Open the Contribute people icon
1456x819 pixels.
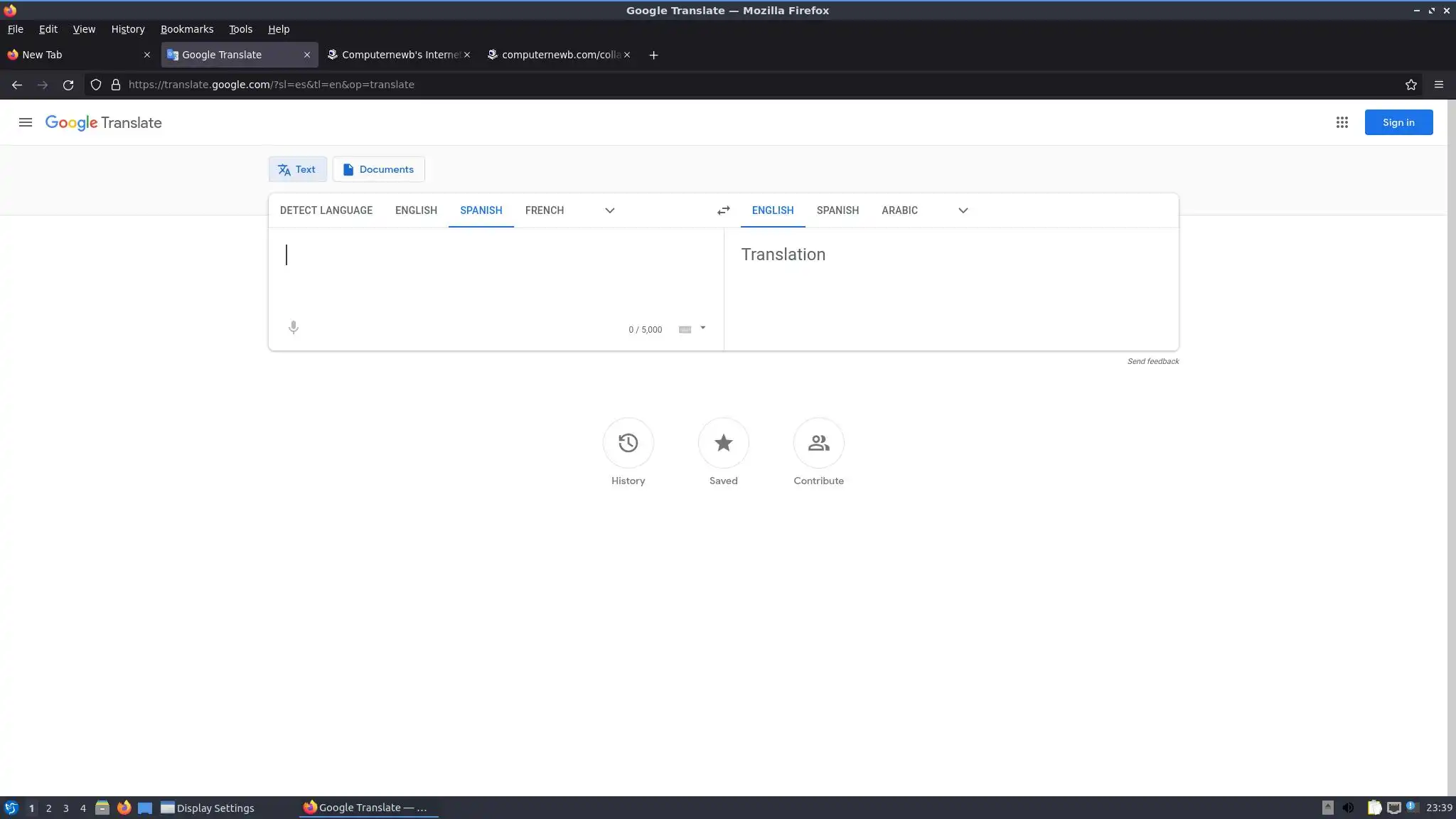818,443
